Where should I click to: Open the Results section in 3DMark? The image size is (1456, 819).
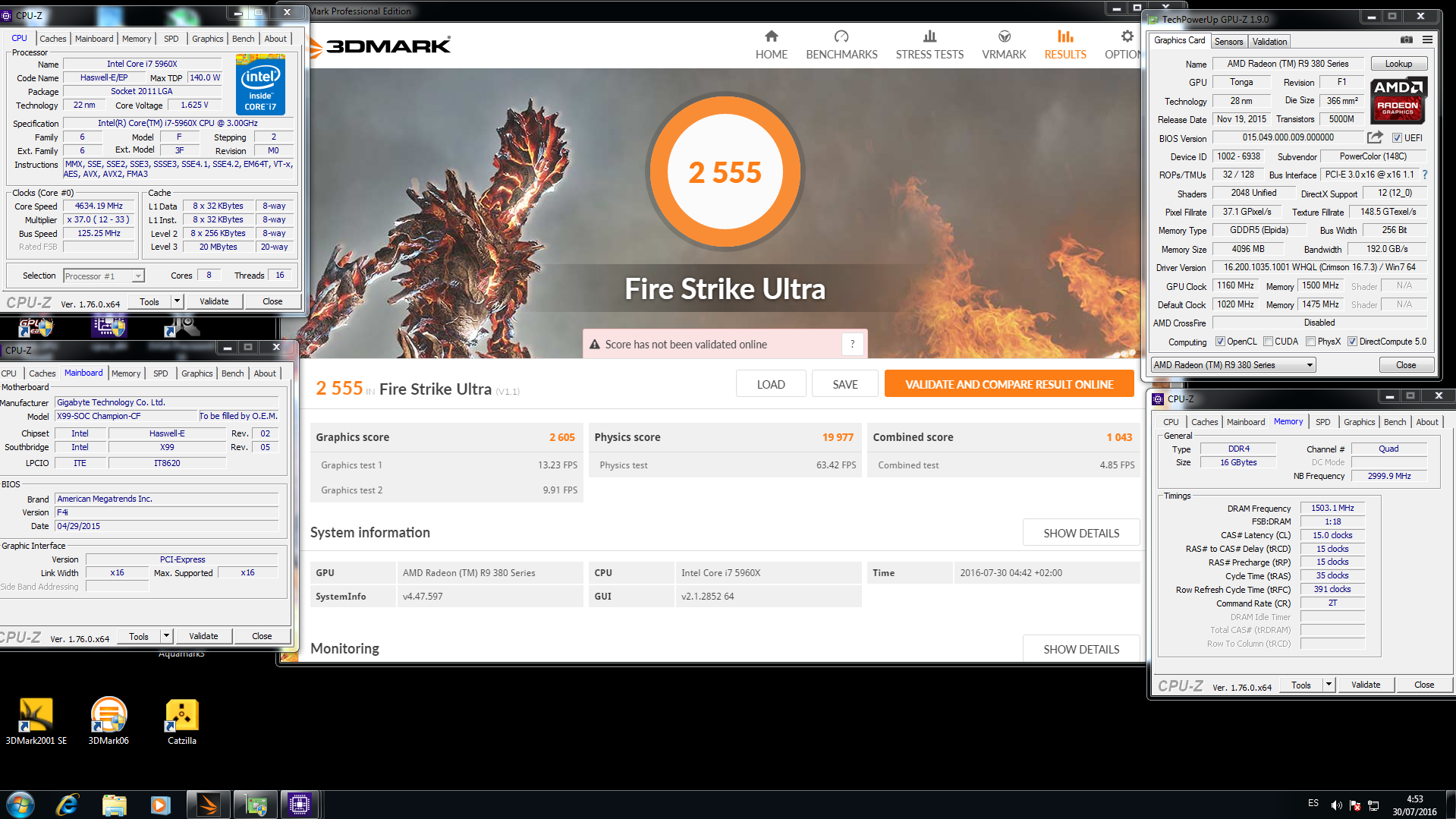(1065, 45)
